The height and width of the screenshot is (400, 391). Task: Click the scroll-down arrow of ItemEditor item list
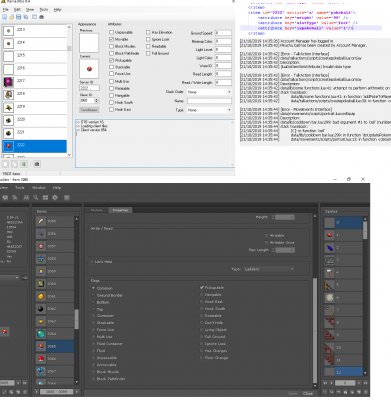69,155
